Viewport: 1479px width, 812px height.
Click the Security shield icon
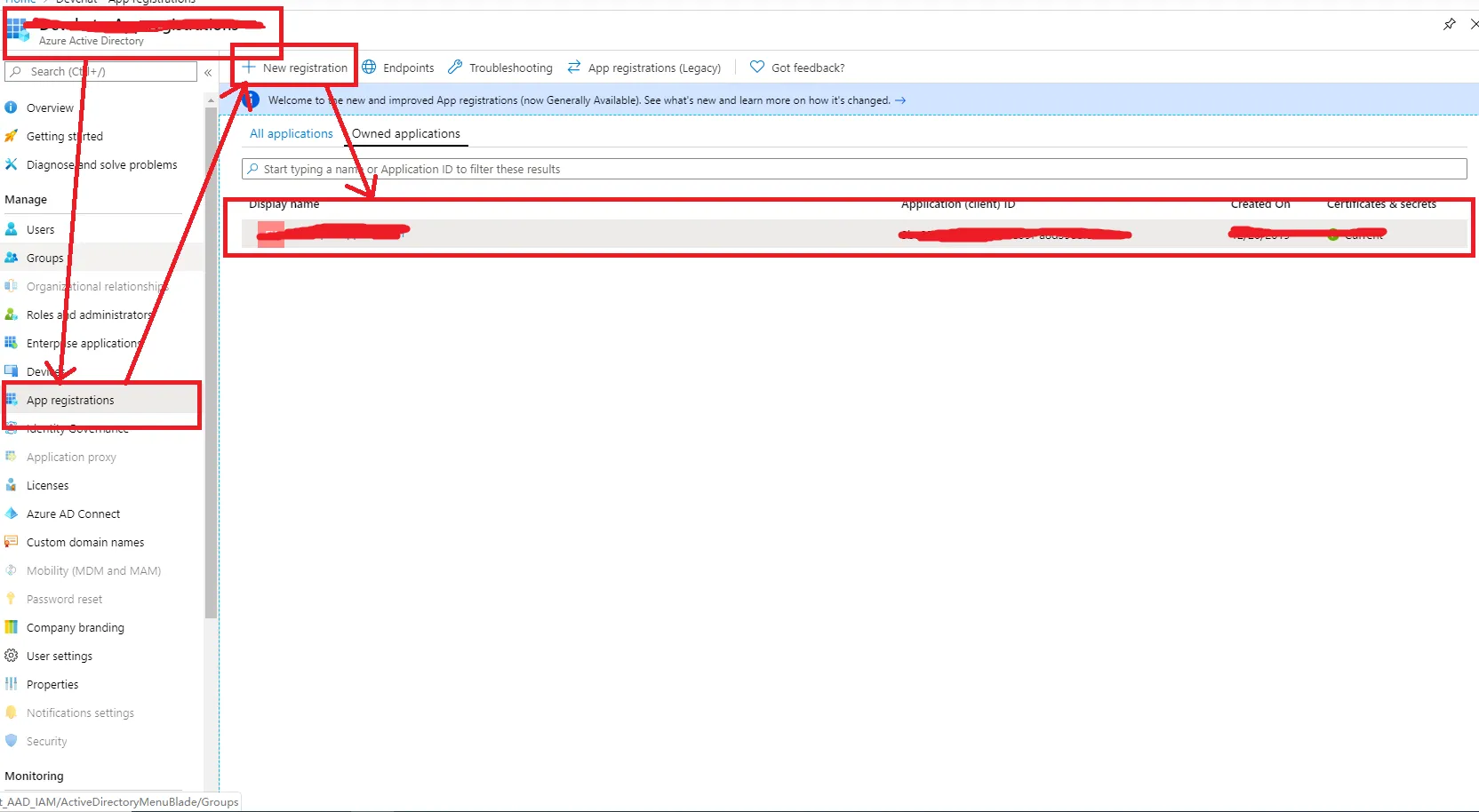click(11, 741)
